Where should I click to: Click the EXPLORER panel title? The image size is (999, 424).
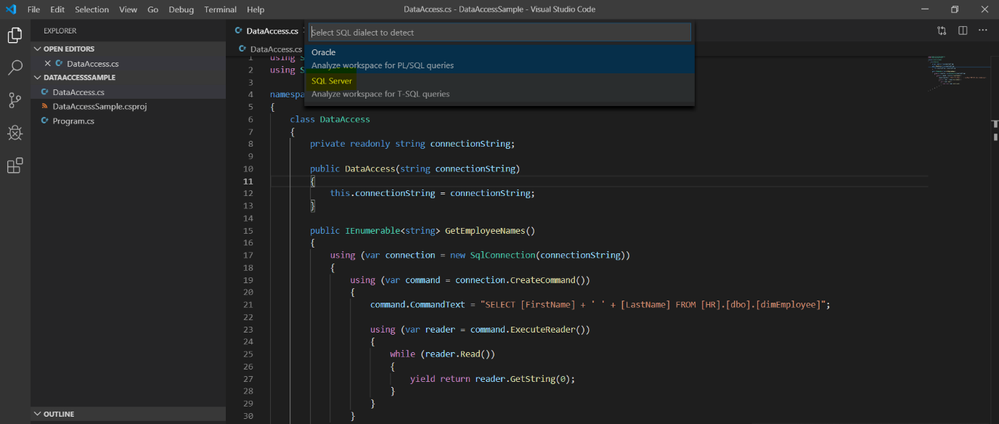[60, 31]
